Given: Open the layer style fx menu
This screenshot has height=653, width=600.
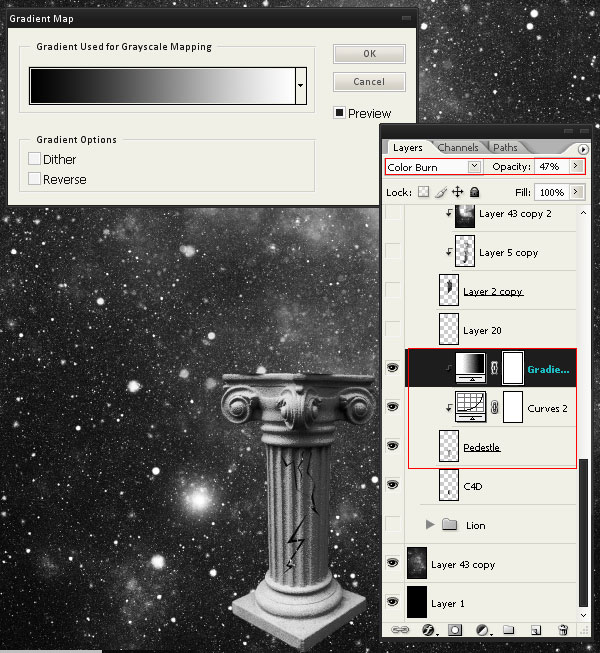Looking at the screenshot, I should click(429, 630).
